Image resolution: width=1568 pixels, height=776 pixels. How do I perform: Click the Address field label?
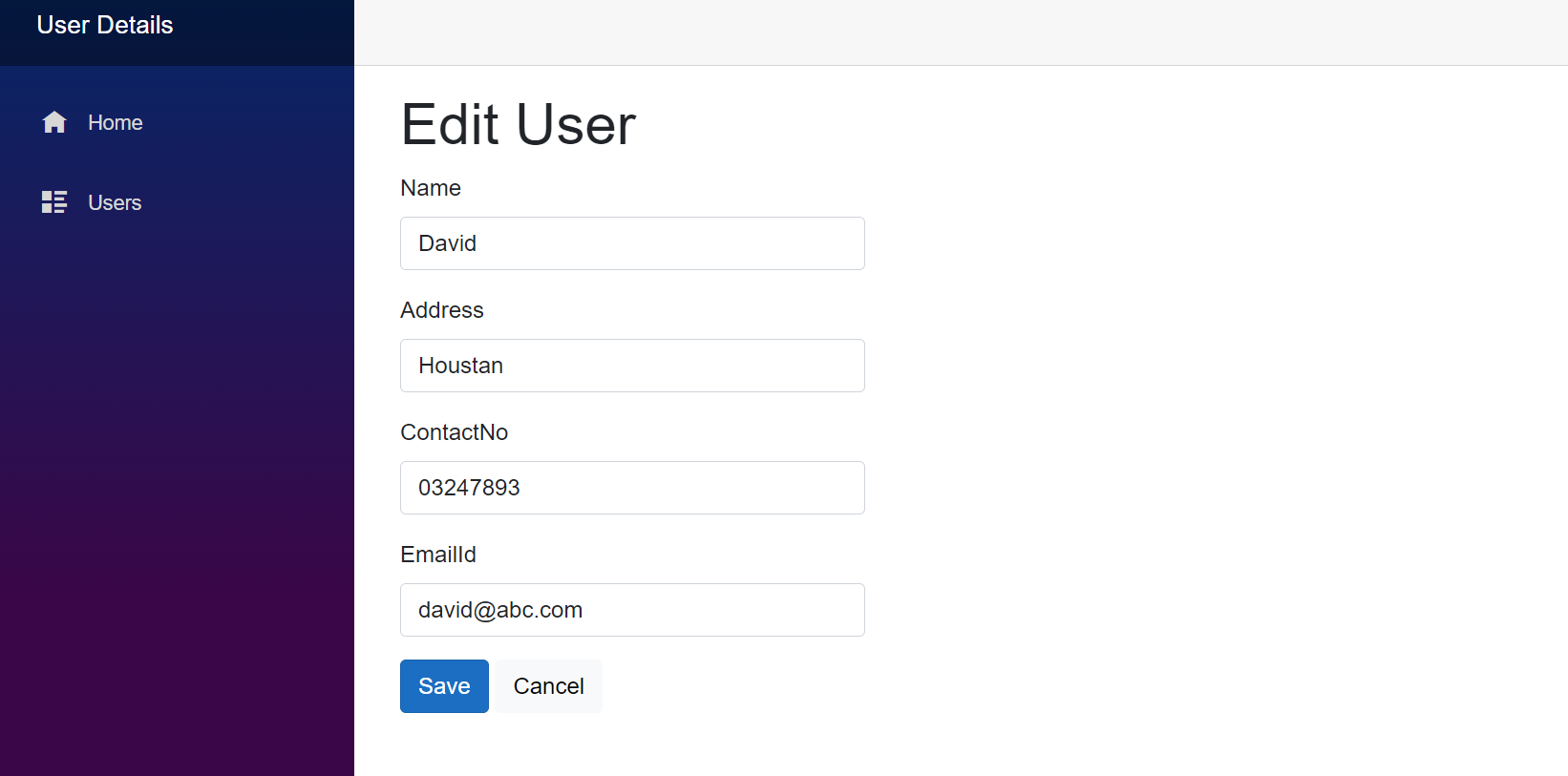442,310
